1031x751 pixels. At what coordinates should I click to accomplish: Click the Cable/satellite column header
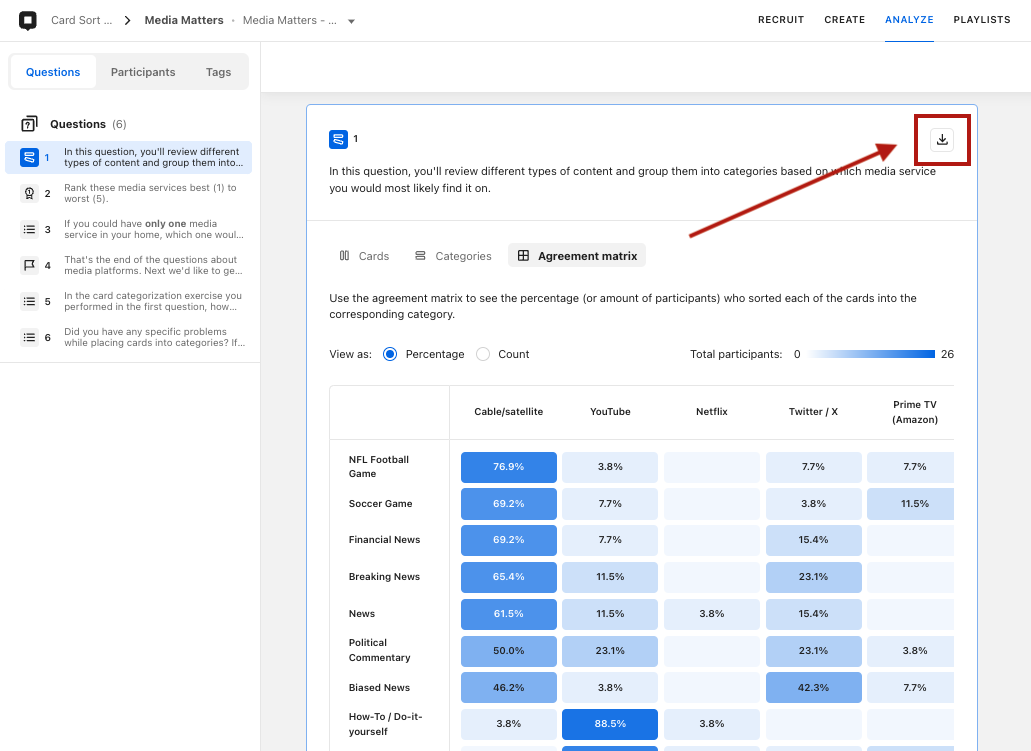click(508, 412)
